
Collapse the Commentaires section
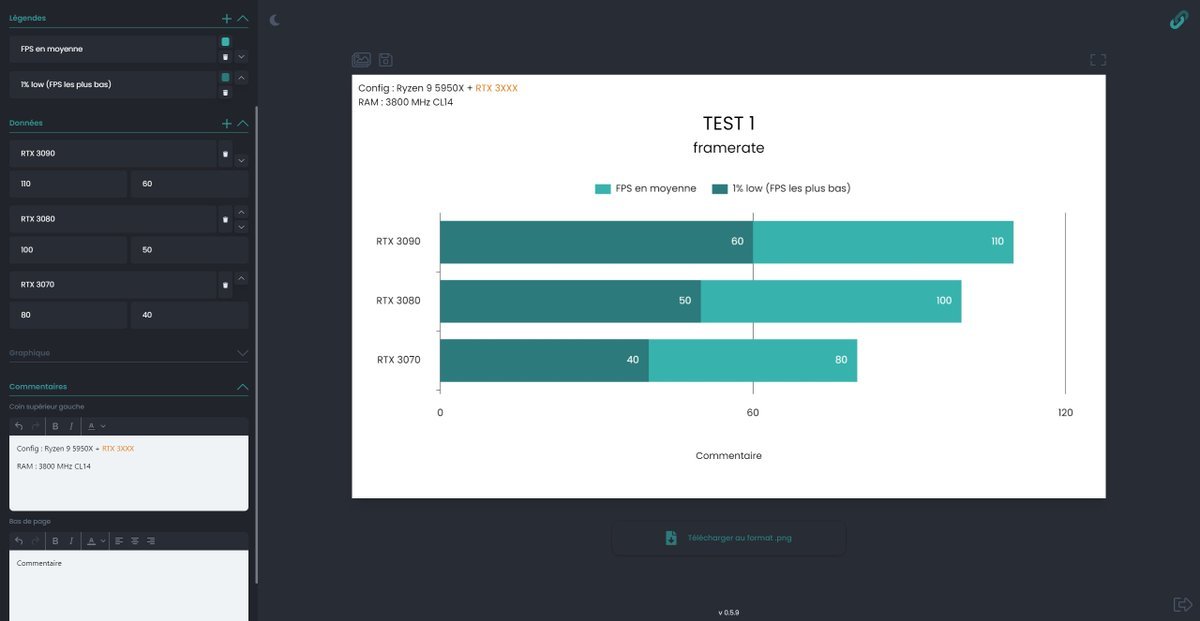click(x=242, y=386)
